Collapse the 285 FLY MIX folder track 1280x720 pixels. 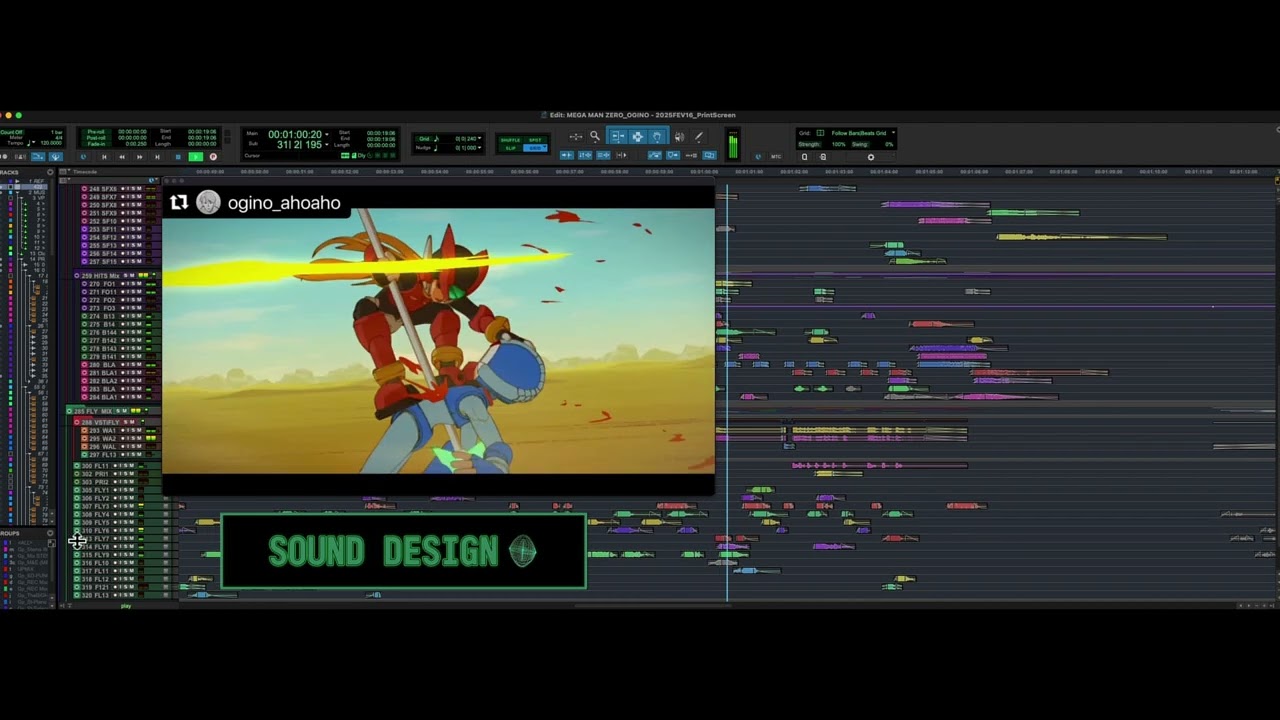pyautogui.click(x=69, y=411)
